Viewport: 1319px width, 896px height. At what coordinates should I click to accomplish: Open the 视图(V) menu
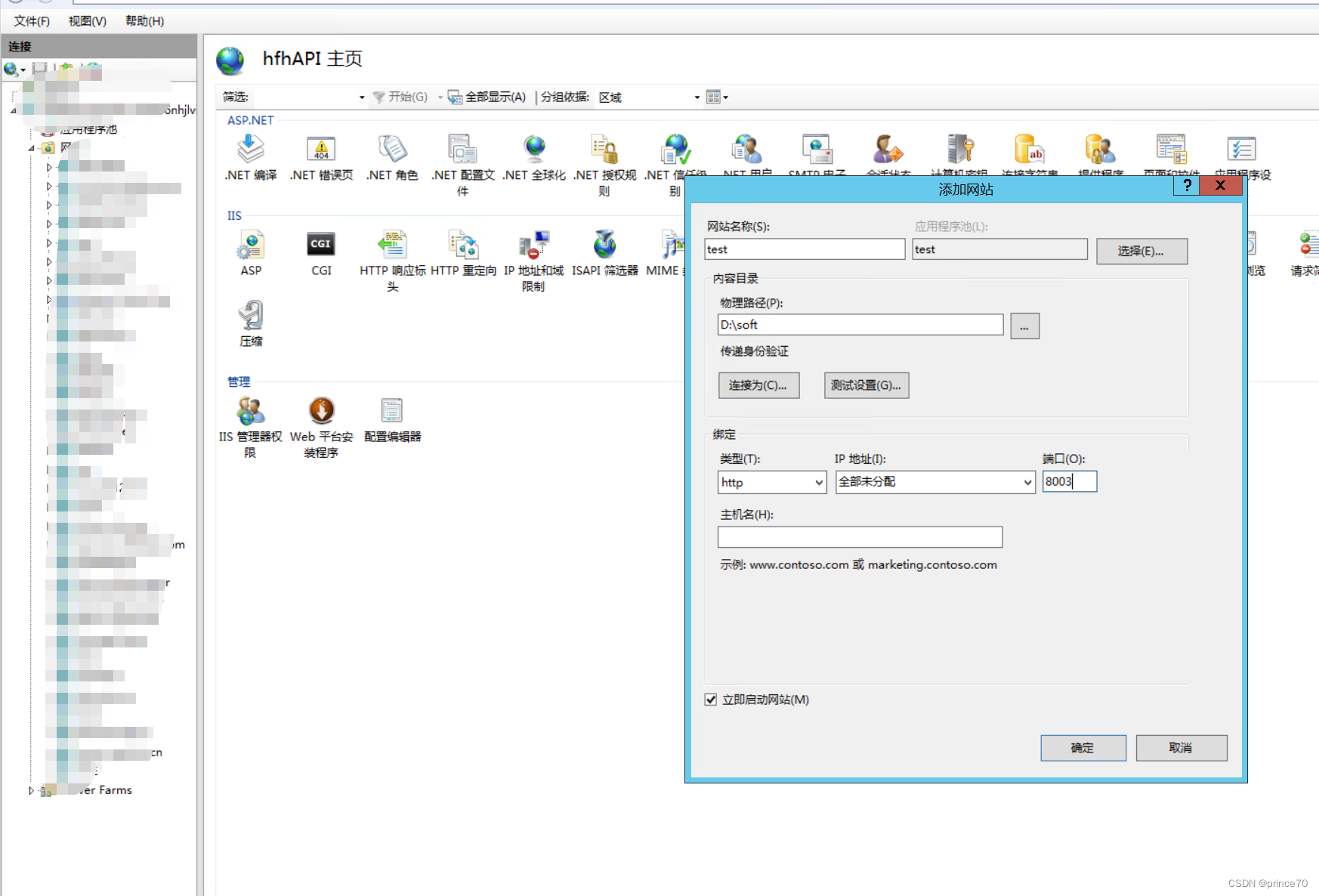86,20
